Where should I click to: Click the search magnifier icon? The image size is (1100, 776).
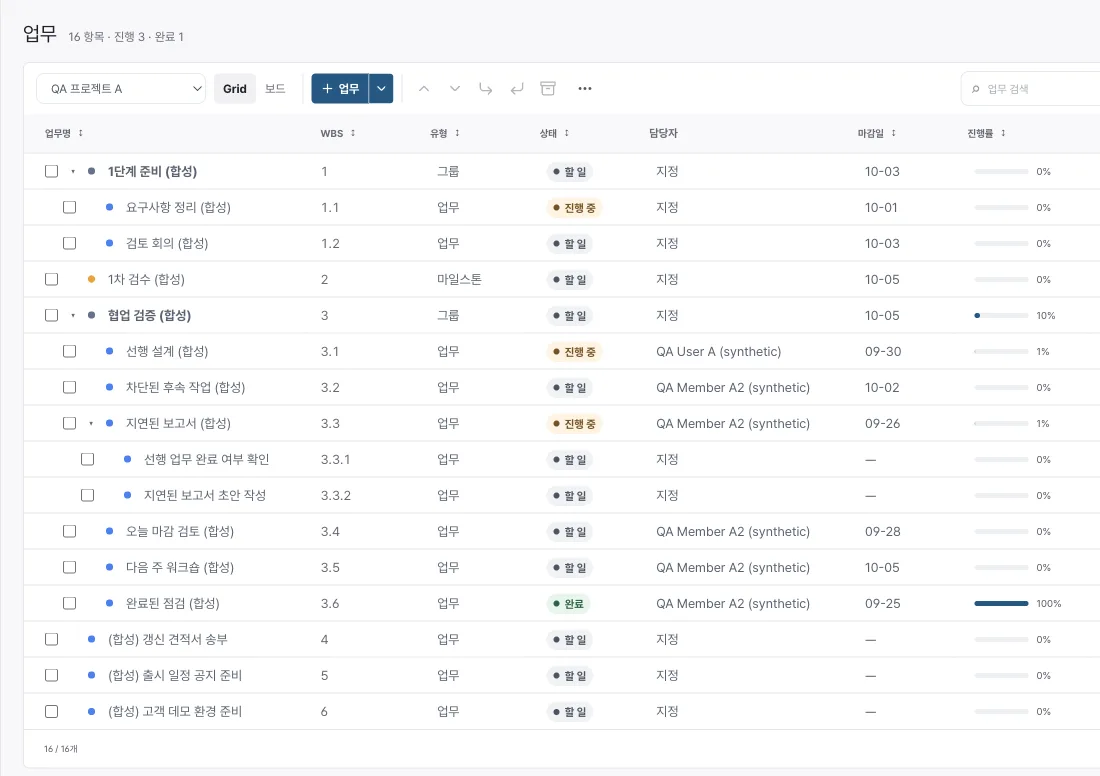975,89
